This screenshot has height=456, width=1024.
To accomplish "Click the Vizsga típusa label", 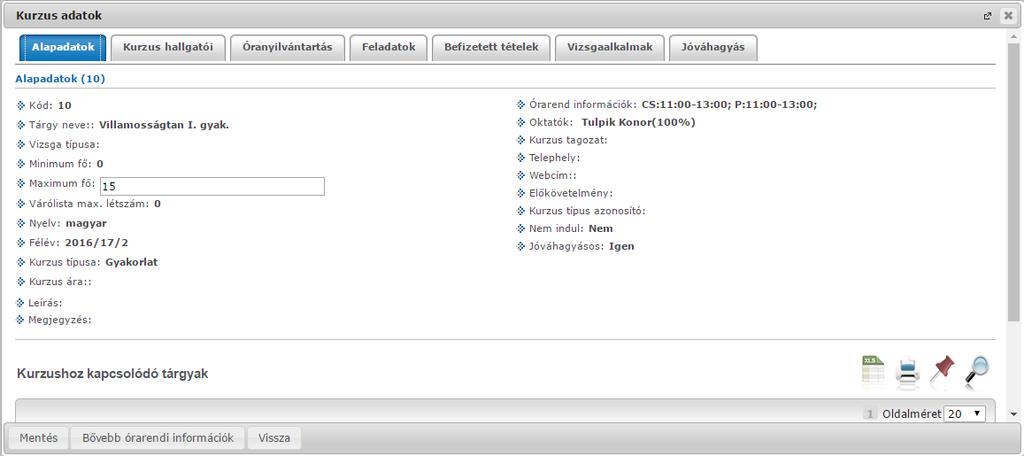I will coord(64,144).
